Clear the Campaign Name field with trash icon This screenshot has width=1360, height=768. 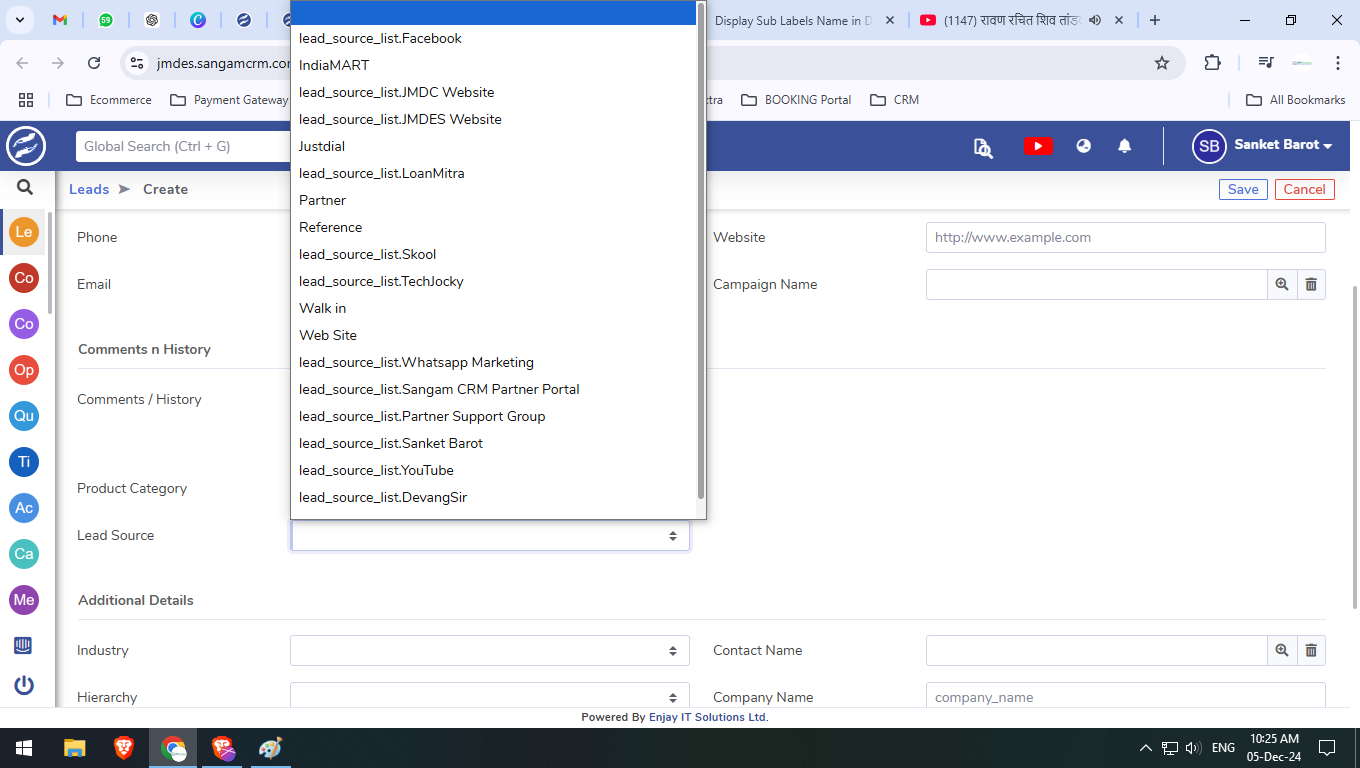[1311, 285]
